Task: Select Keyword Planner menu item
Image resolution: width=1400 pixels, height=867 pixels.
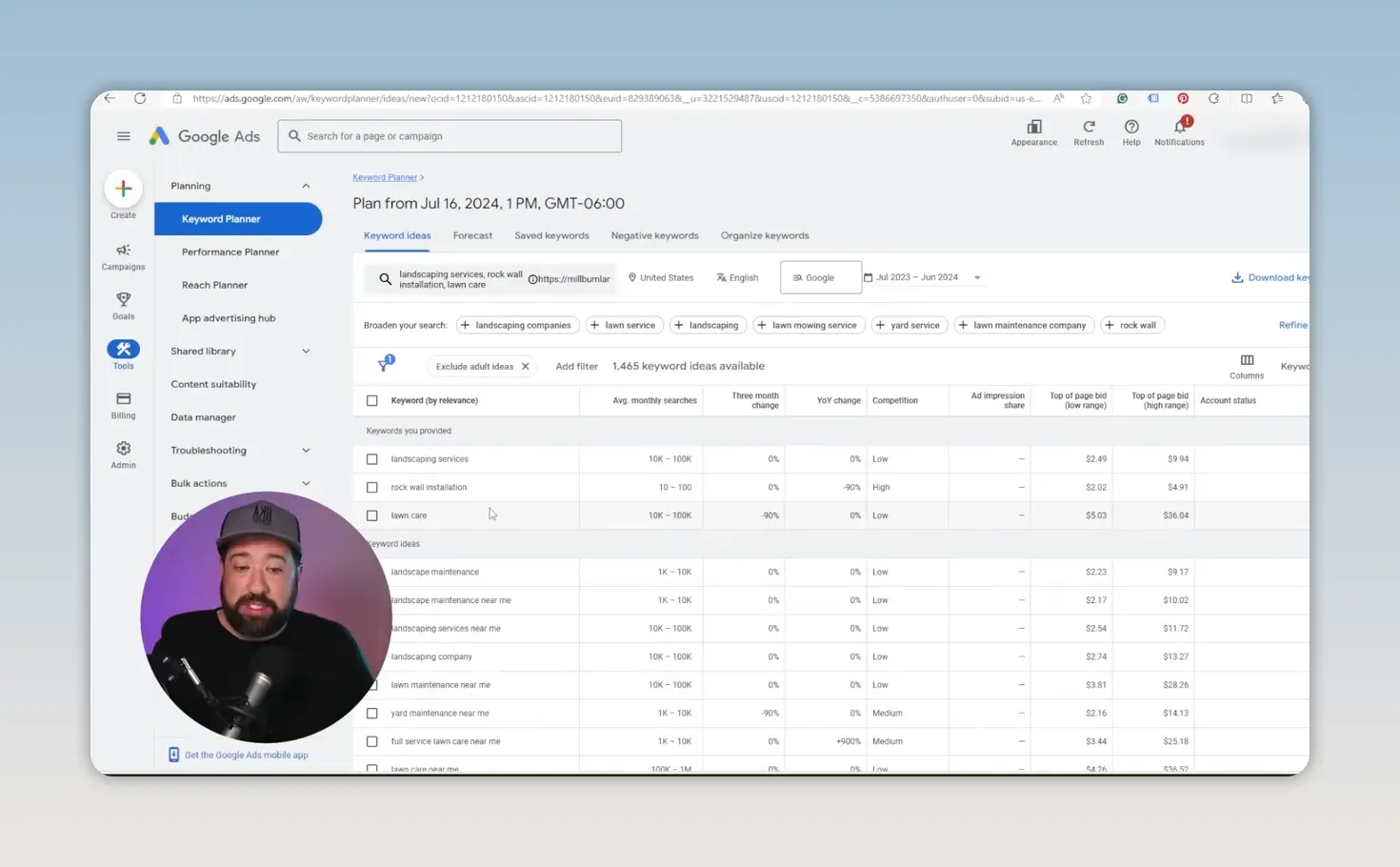Action: tap(238, 219)
